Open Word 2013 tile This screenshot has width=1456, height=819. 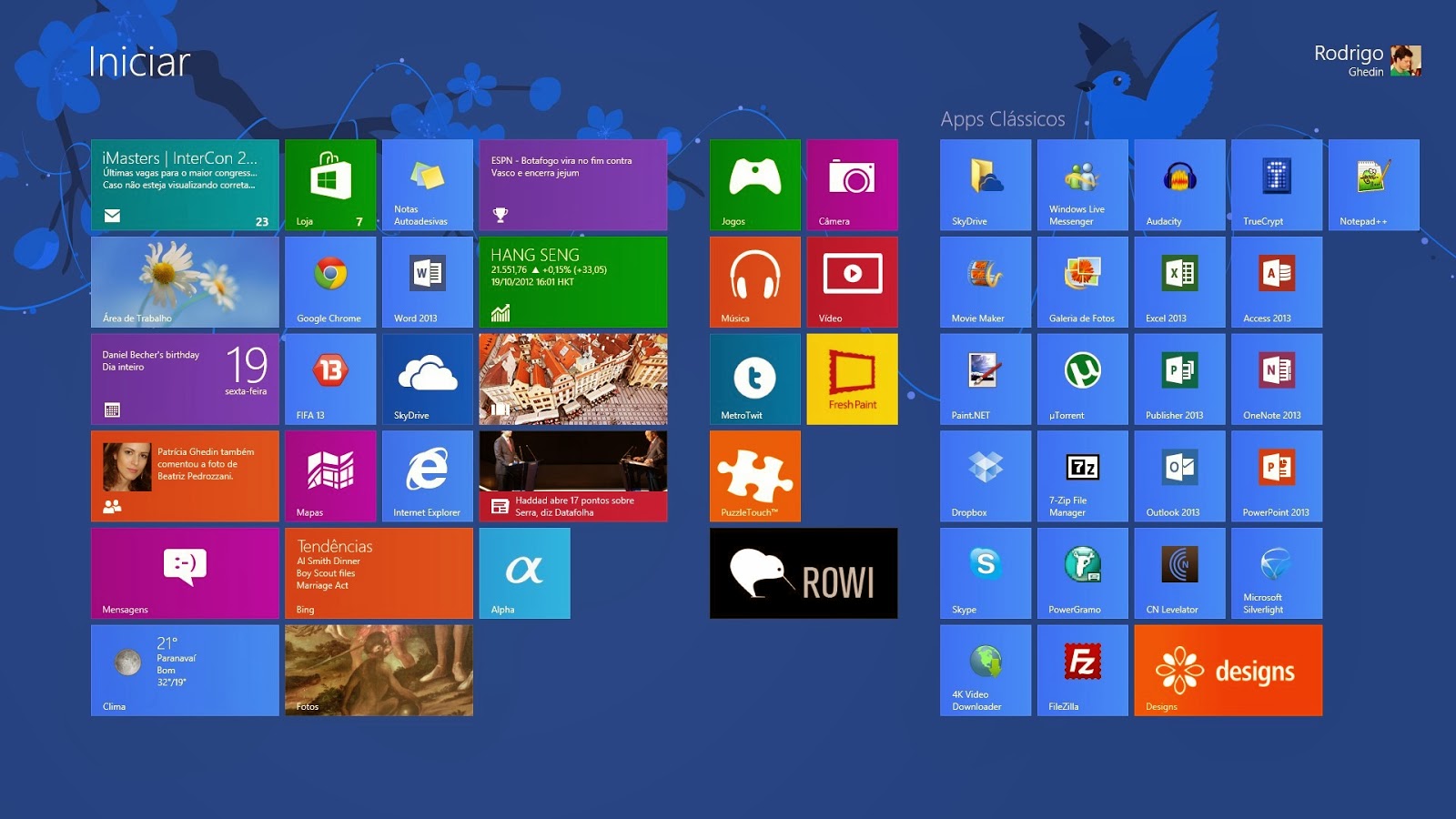428,282
